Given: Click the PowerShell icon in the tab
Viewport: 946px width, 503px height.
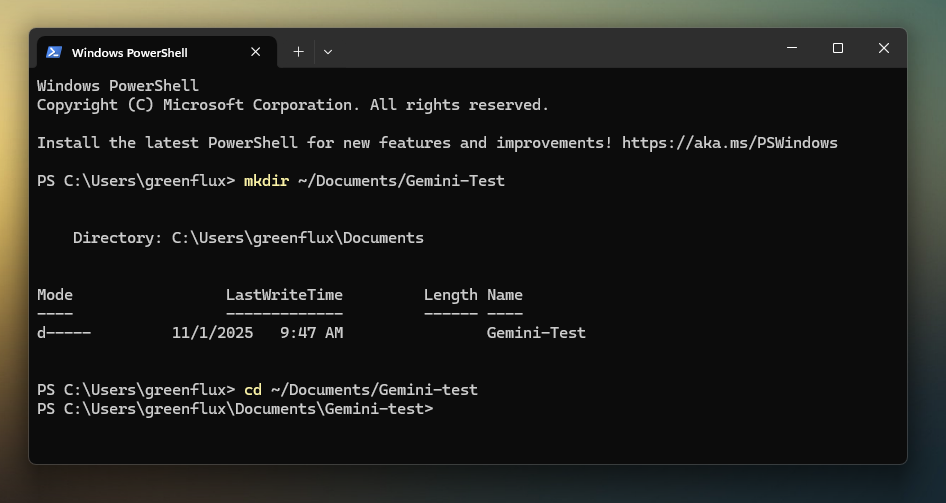Looking at the screenshot, I should tap(54, 52).
